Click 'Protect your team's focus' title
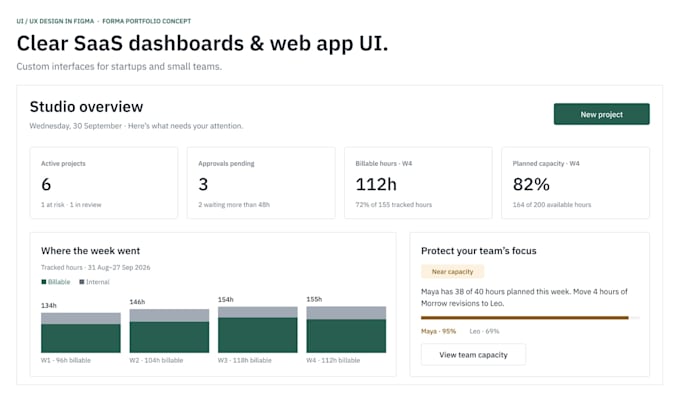 [479, 251]
